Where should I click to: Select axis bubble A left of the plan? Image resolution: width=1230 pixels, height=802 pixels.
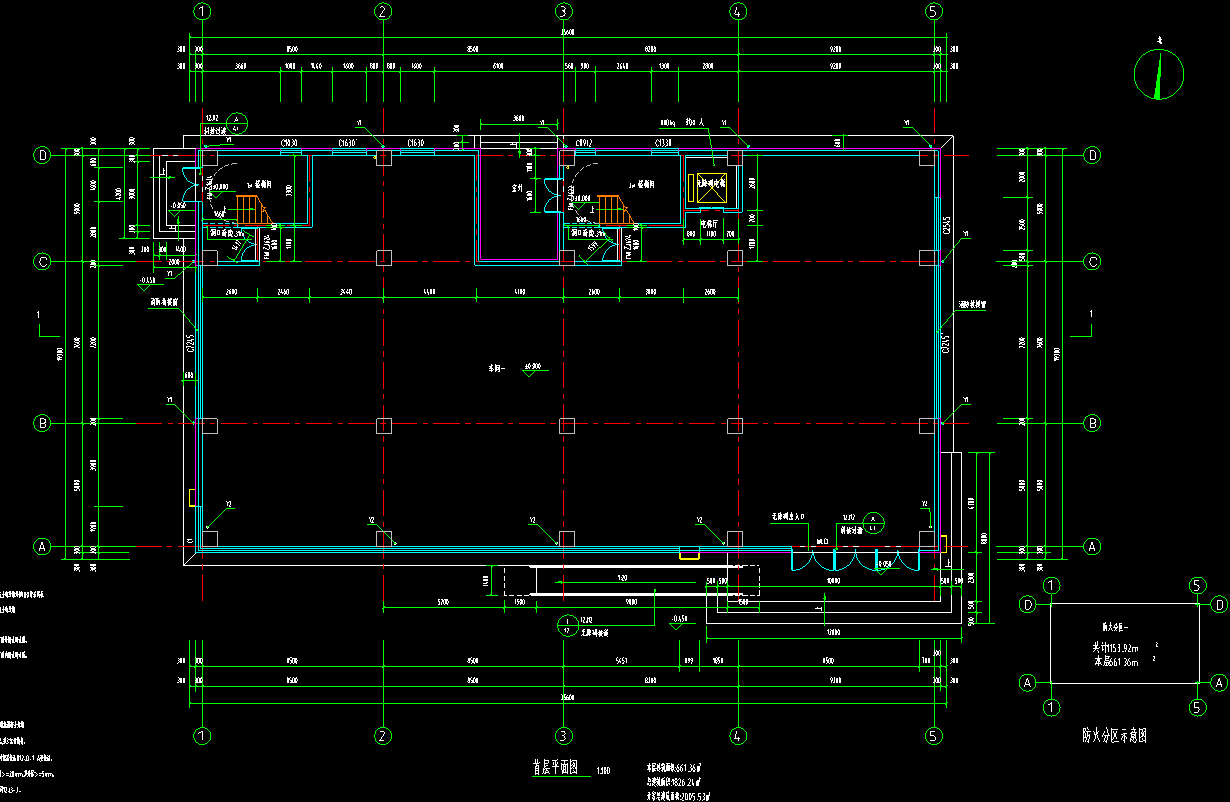43,547
